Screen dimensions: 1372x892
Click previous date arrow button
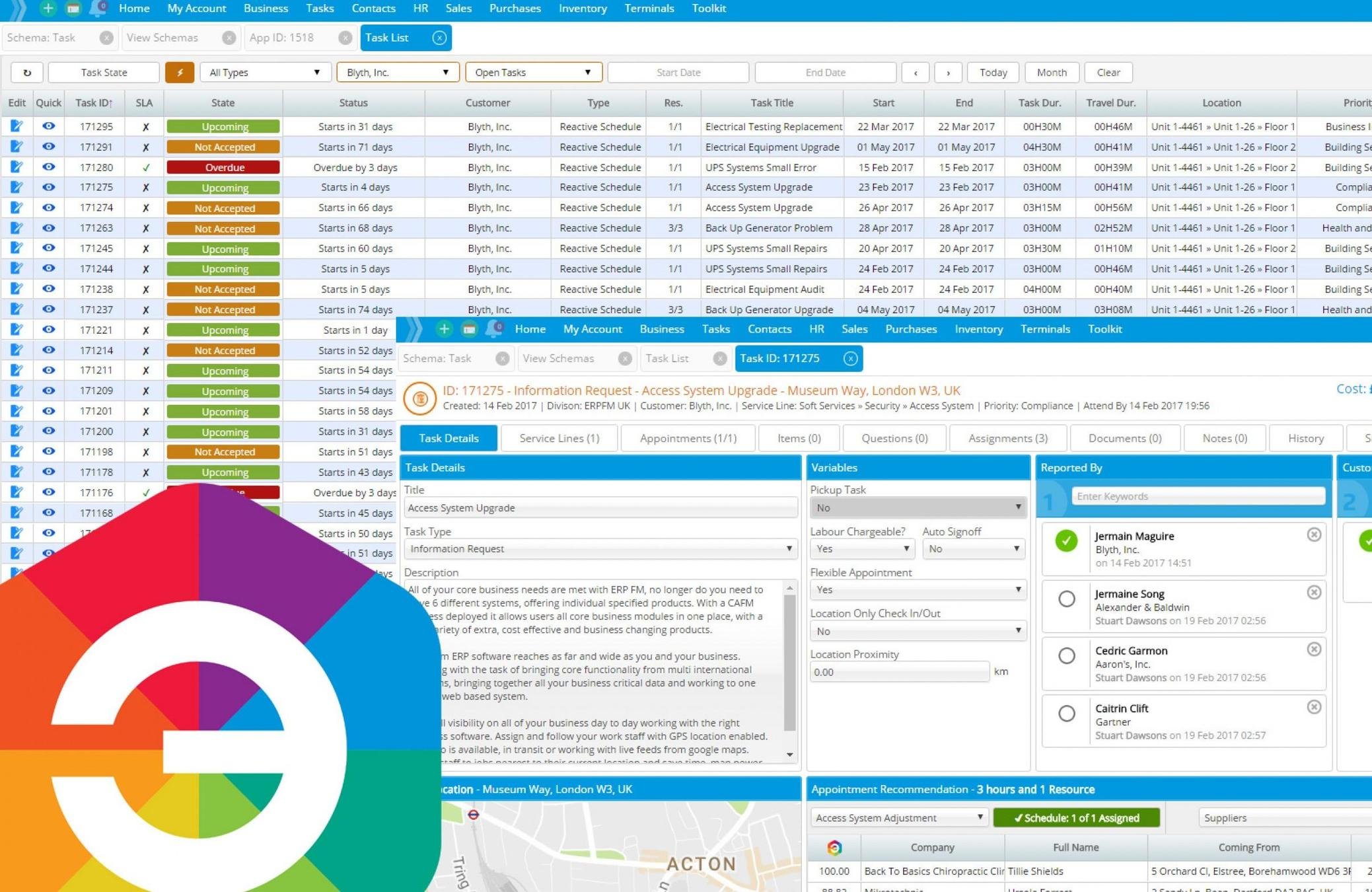(915, 73)
